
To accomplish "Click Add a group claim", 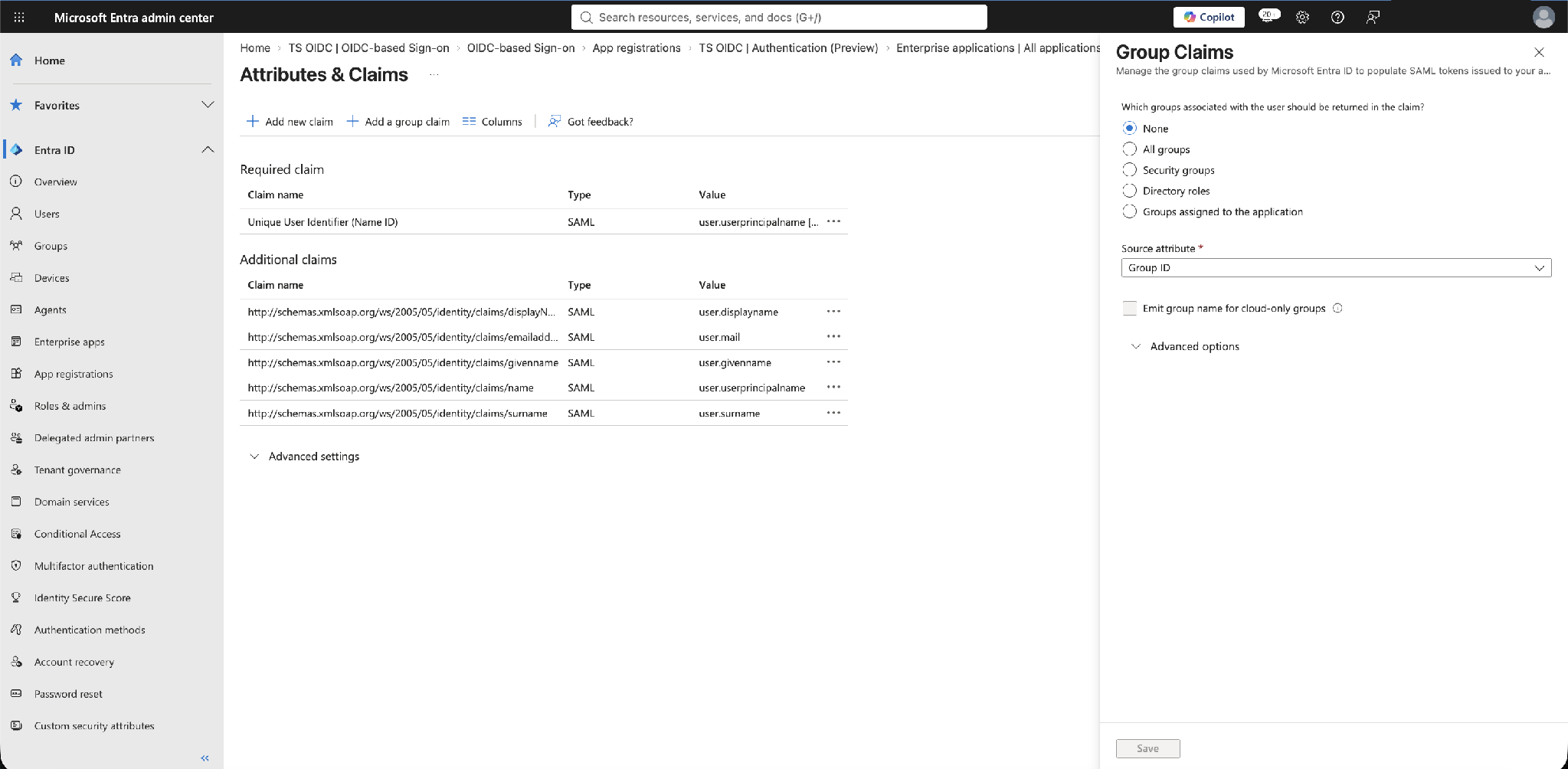I will 398,121.
